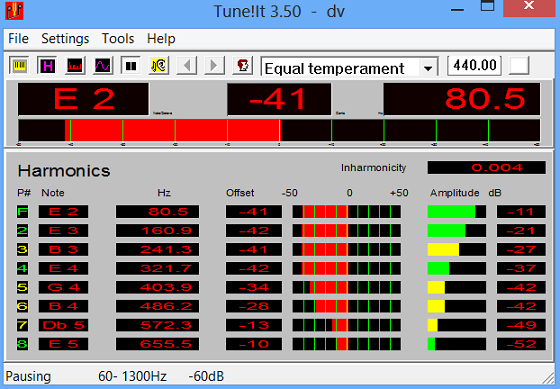Click the E 3 note cell

pos(63,230)
